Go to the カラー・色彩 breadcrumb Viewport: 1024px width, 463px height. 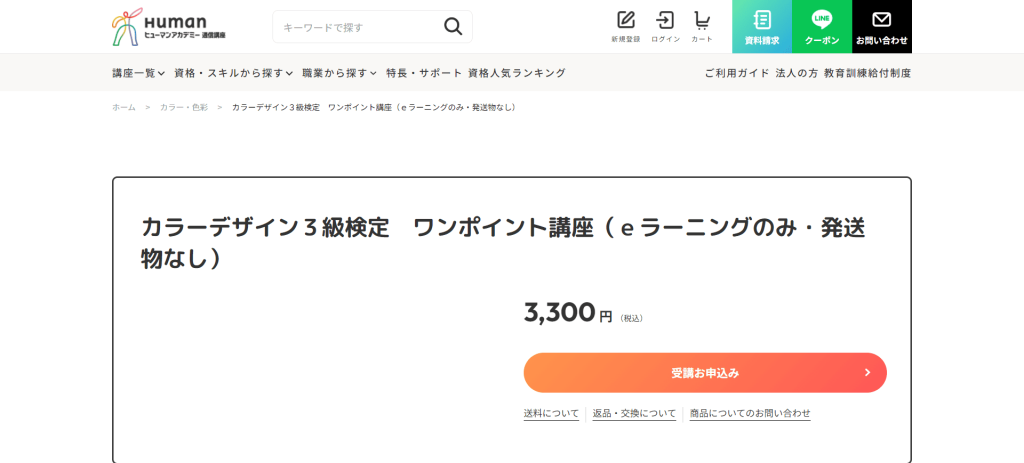tap(184, 107)
